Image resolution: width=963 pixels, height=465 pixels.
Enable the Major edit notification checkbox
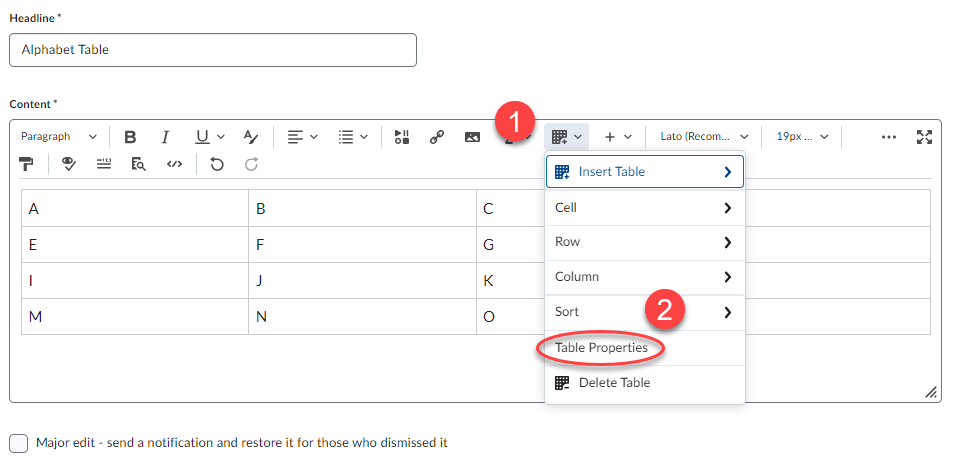[18, 443]
